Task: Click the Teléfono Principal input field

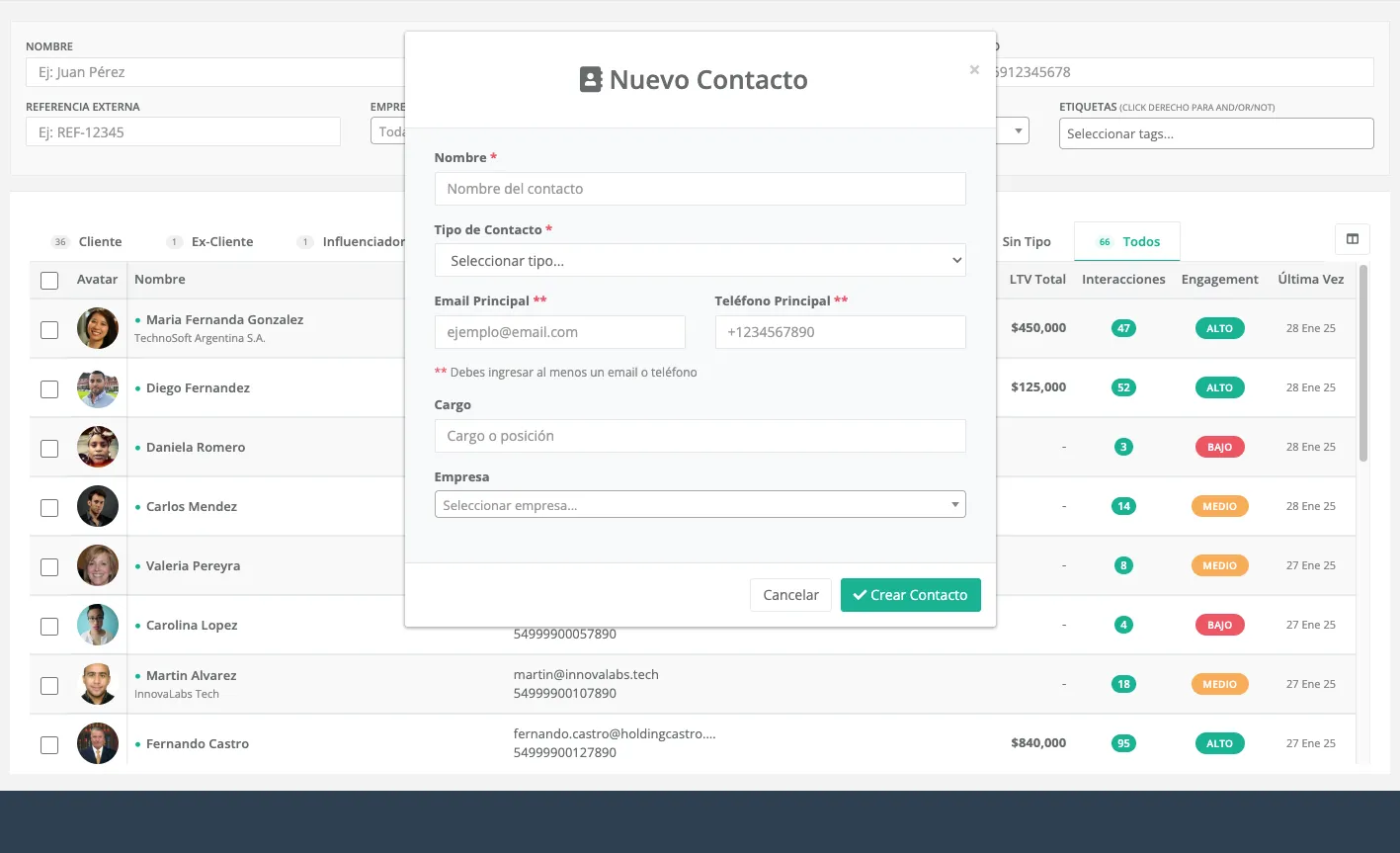Action: point(840,332)
